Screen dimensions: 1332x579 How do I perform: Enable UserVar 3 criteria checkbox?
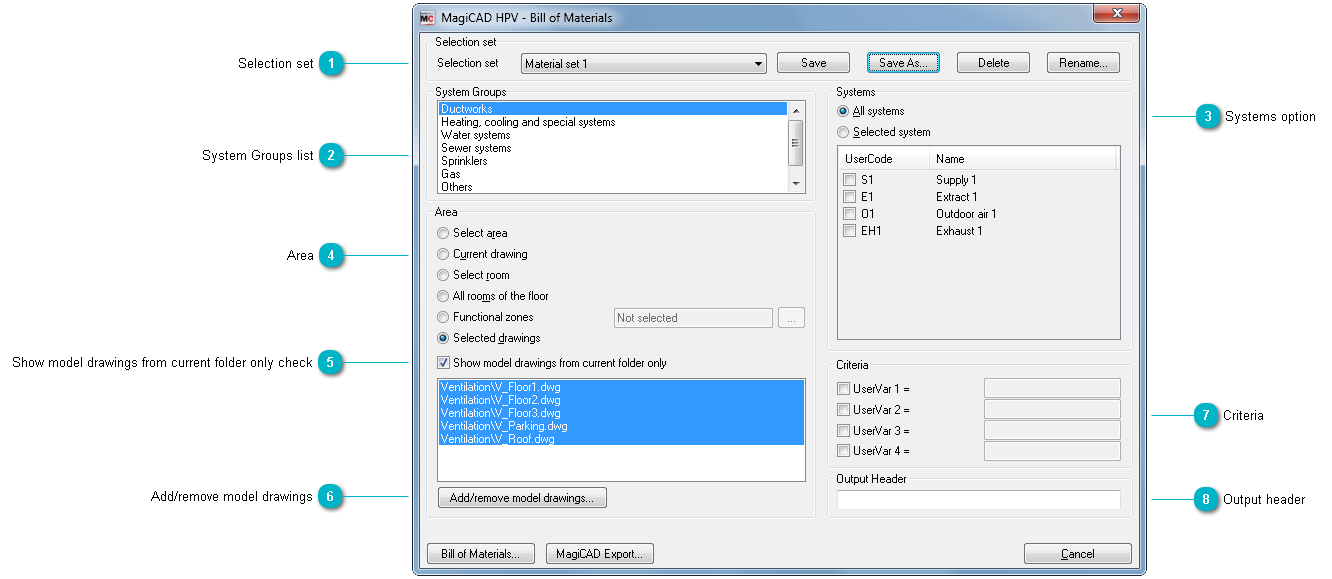(843, 430)
